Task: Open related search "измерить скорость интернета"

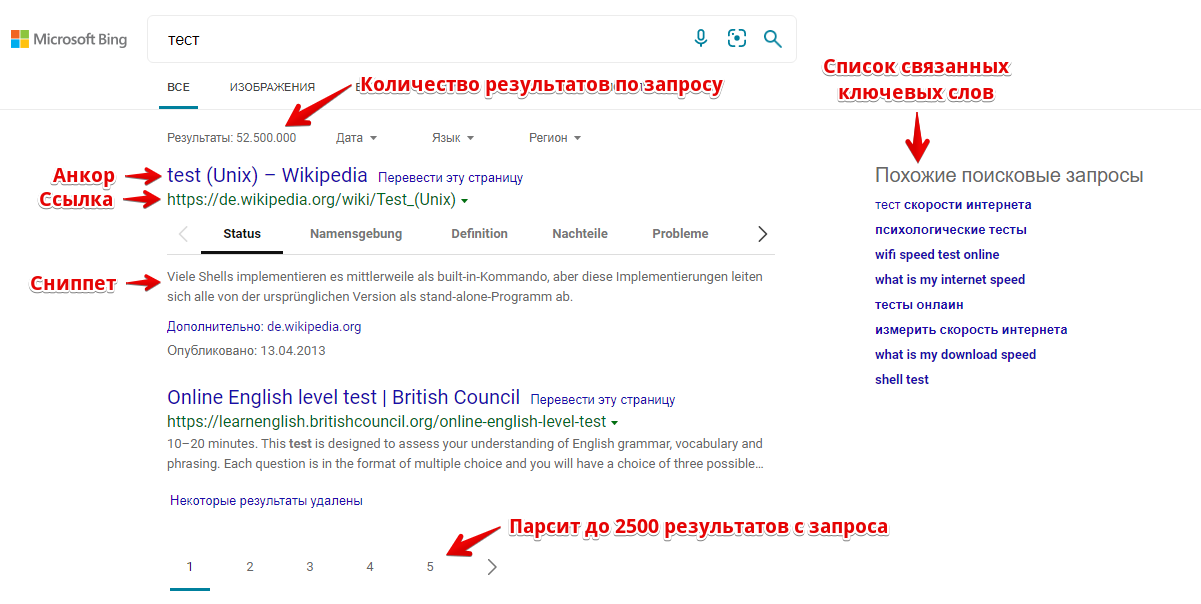Action: tap(971, 330)
